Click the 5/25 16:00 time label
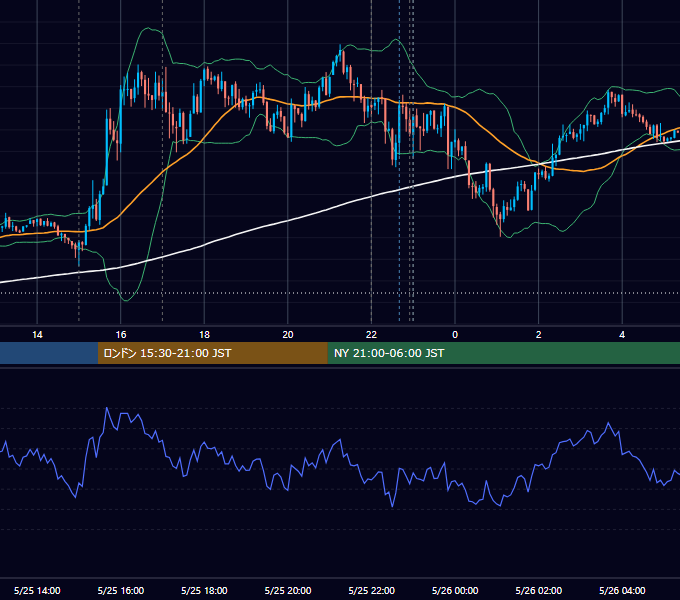Viewport: 680px width, 600px height. click(121, 590)
